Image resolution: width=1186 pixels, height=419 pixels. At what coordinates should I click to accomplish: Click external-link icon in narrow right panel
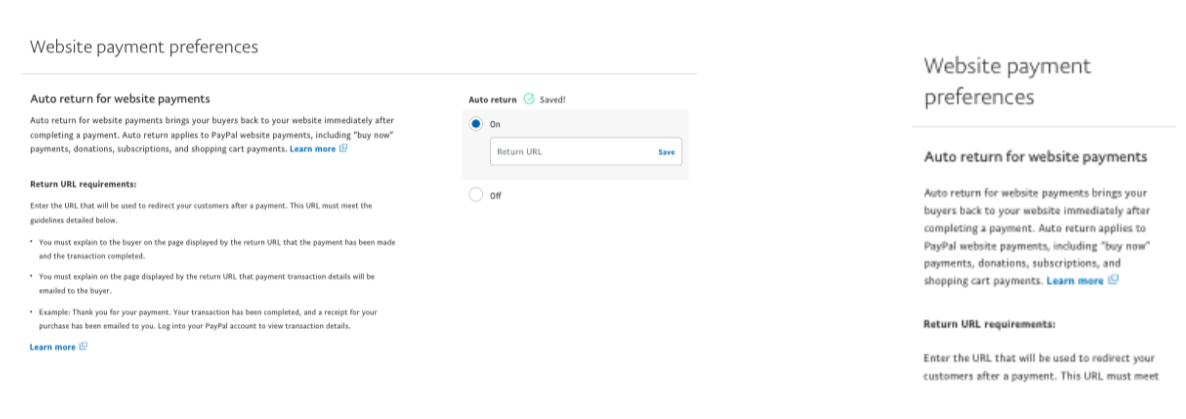pyautogui.click(x=1113, y=281)
